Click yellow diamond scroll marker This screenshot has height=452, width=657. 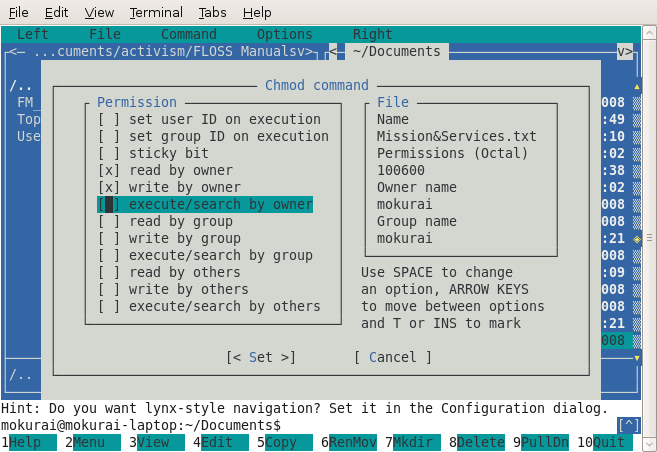tap(637, 239)
